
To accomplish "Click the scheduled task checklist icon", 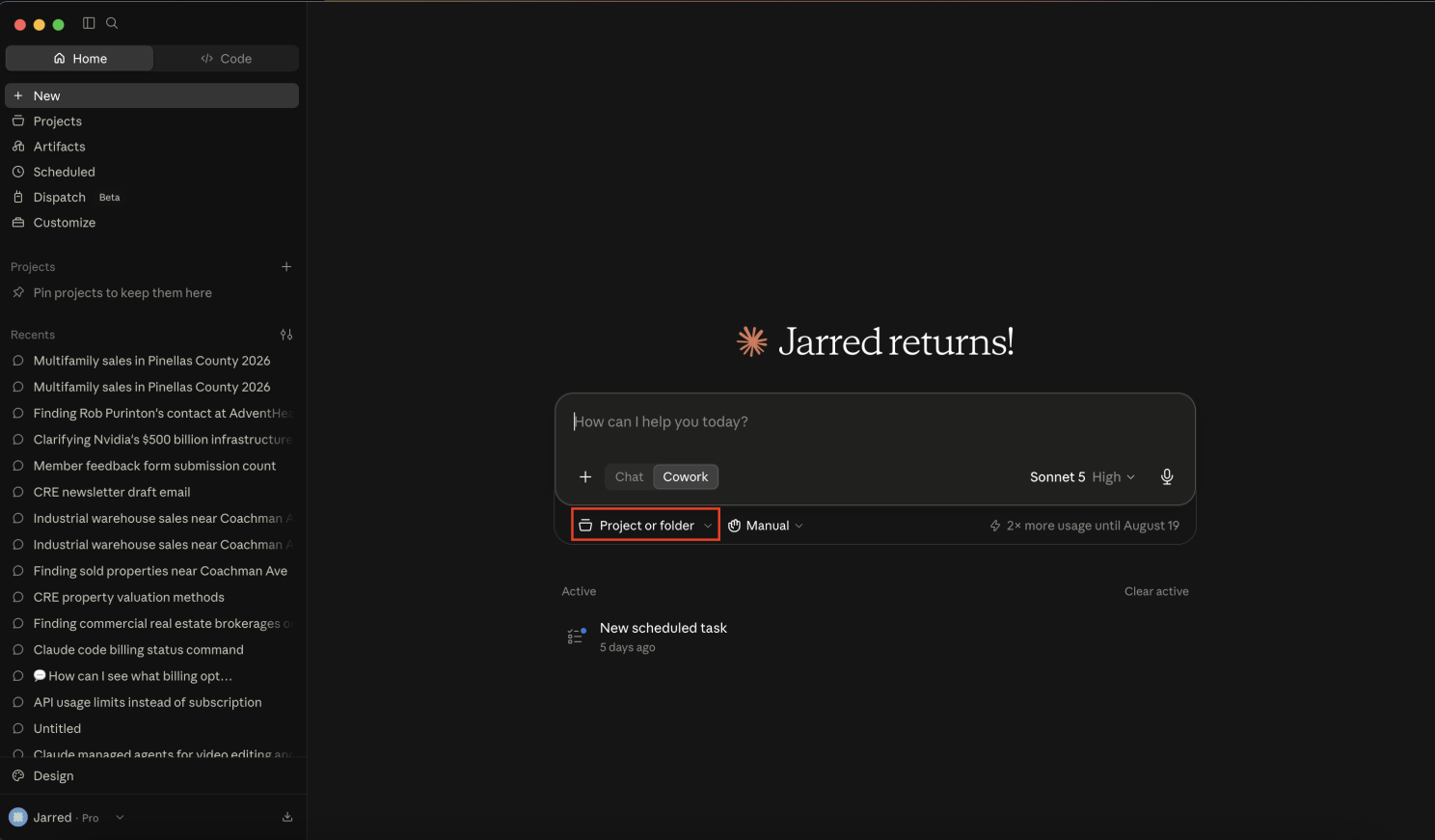I will click(x=577, y=637).
